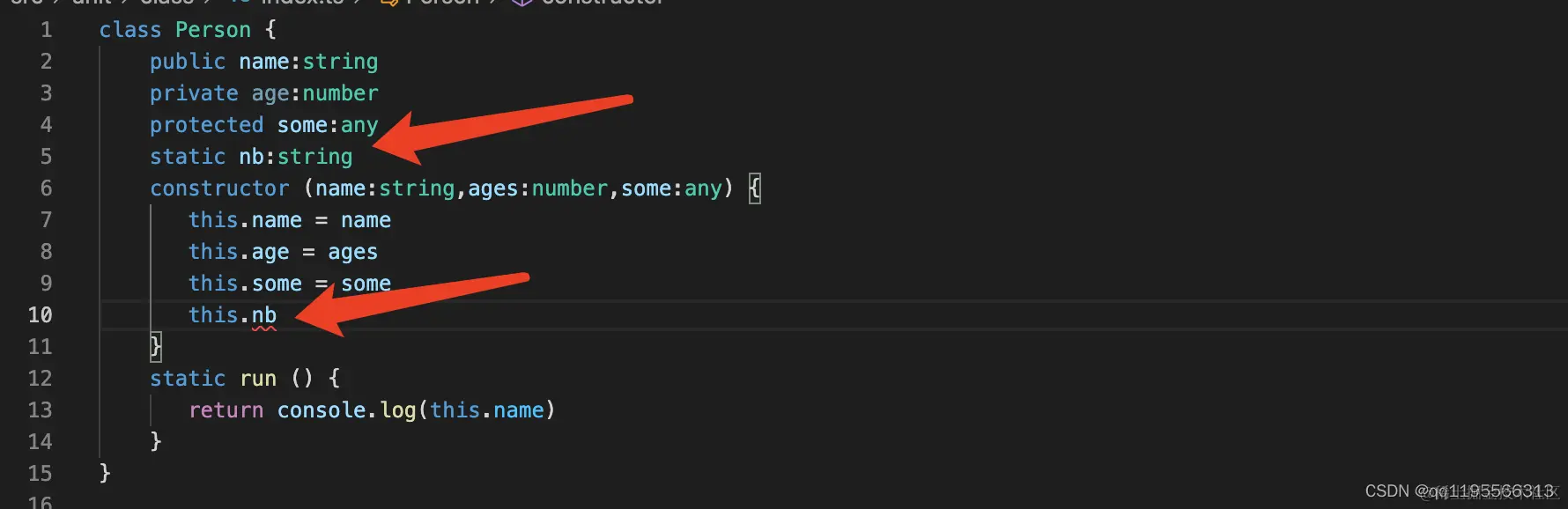Click the highlighted closing brace on line 11
Screen dimensions: 1568x509
pyautogui.click(x=156, y=347)
